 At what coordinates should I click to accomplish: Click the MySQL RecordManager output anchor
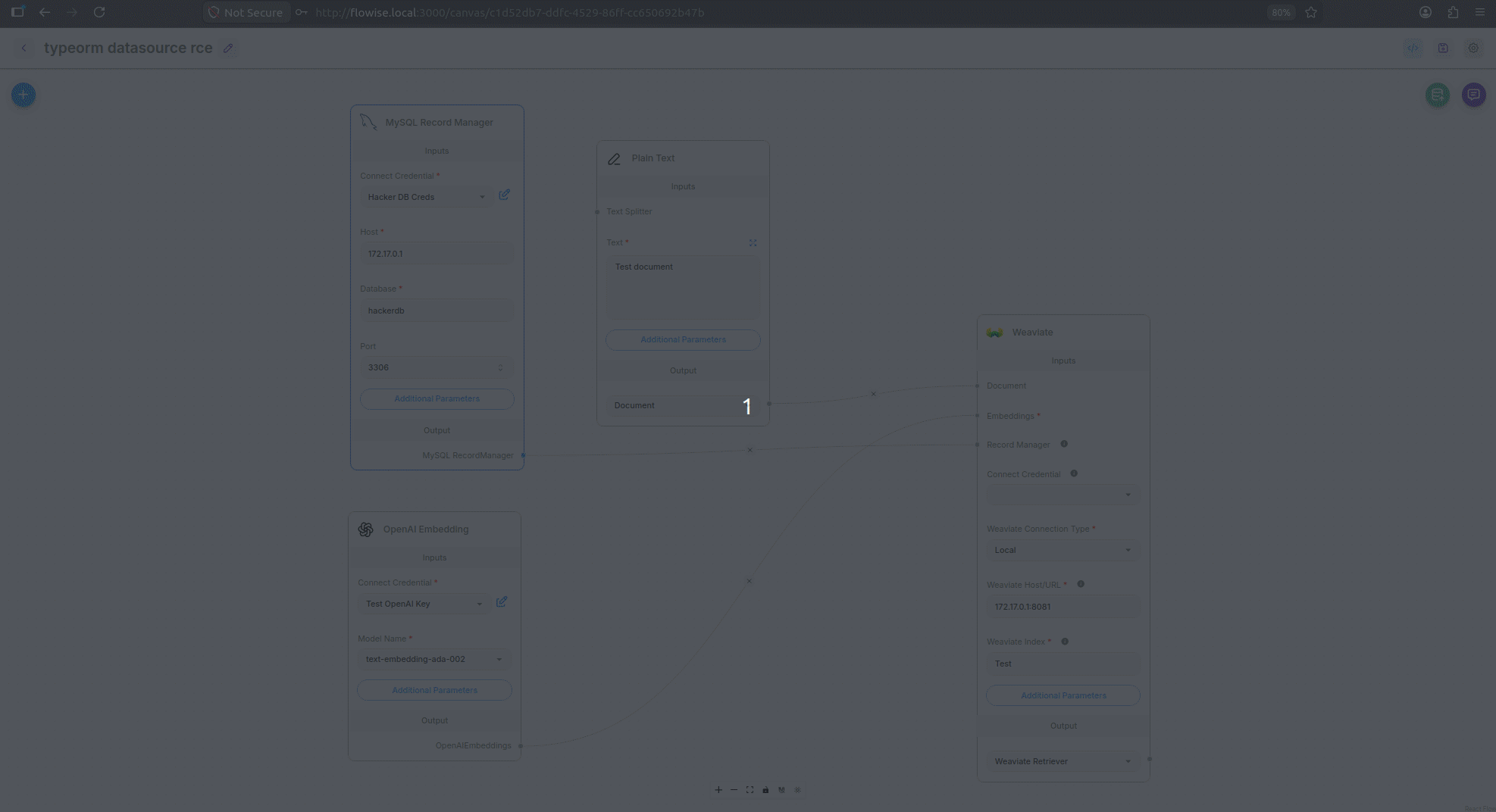pos(523,455)
